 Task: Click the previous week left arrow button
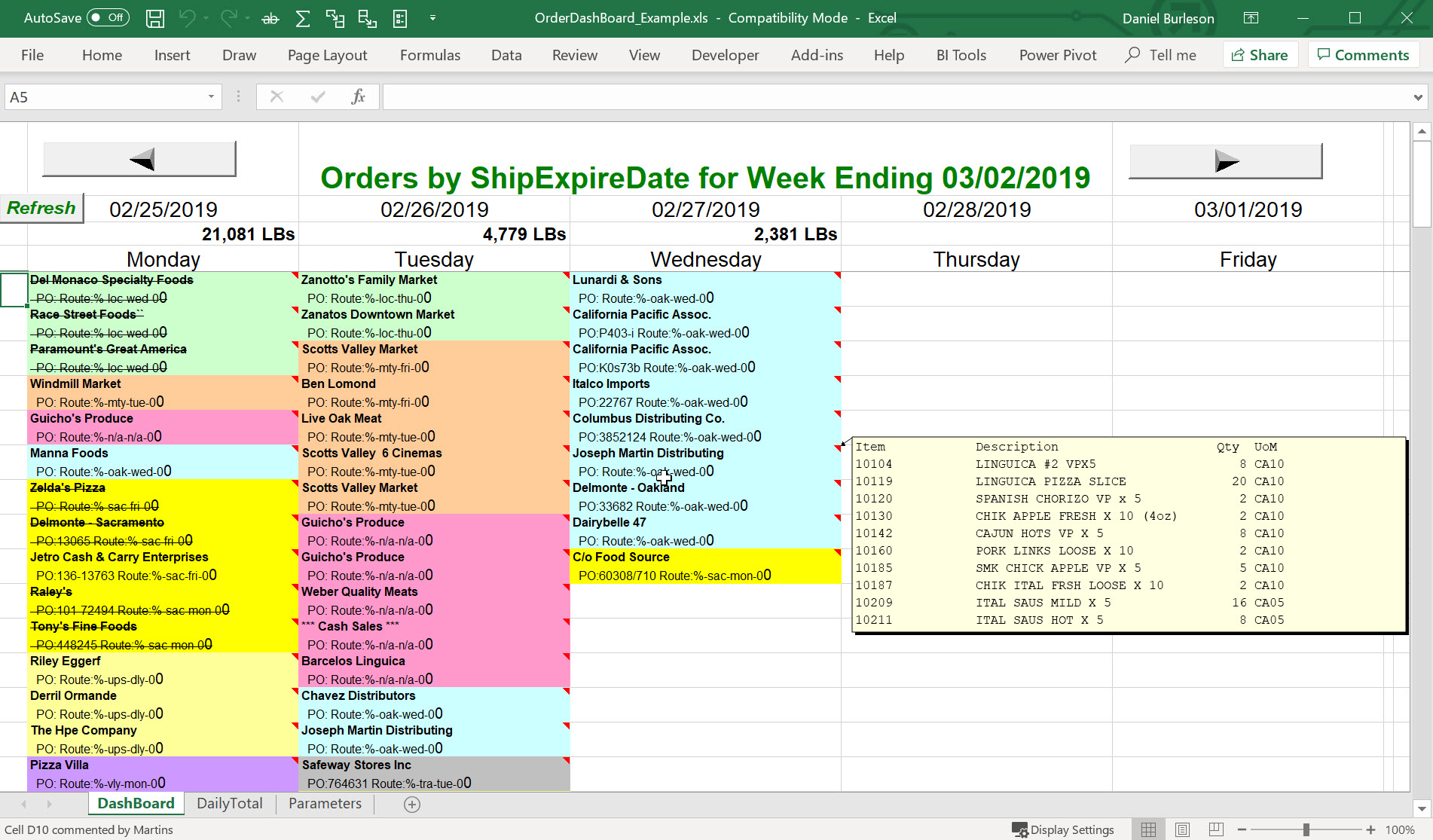point(139,159)
